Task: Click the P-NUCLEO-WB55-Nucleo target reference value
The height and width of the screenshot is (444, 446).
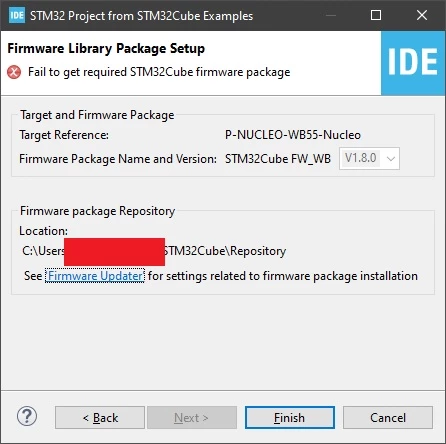Action: point(293,135)
